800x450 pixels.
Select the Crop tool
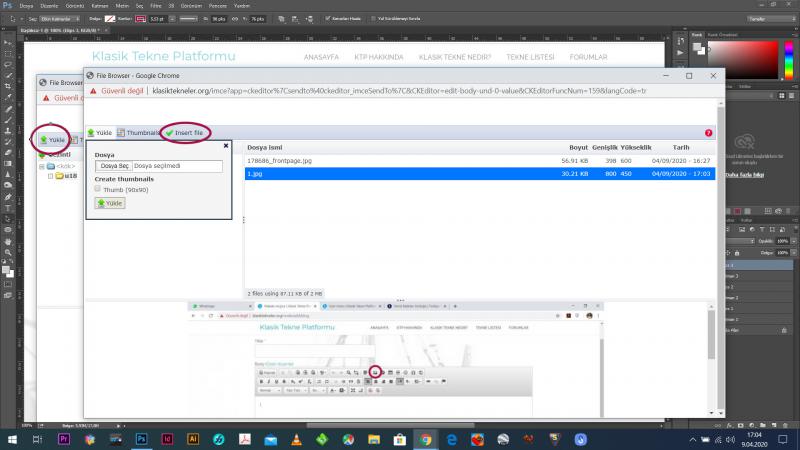(x=8, y=86)
